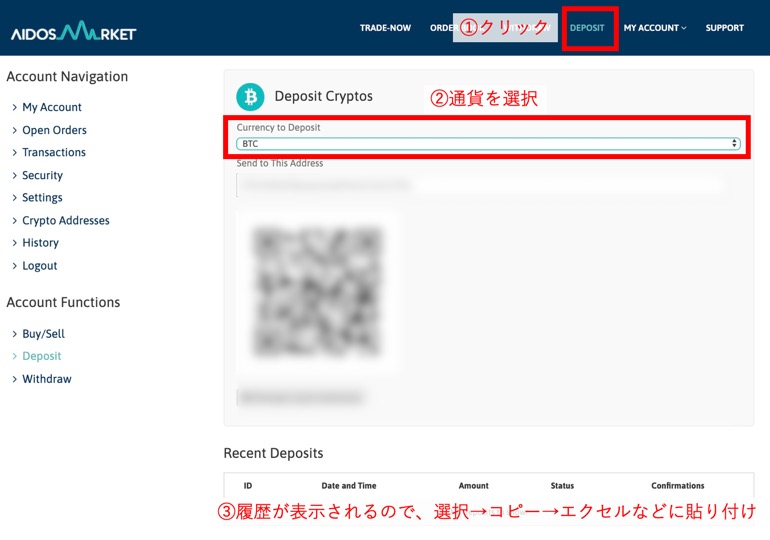This screenshot has height=540, width=770.
Task: Click the blurred deposit QR code
Action: [317, 292]
